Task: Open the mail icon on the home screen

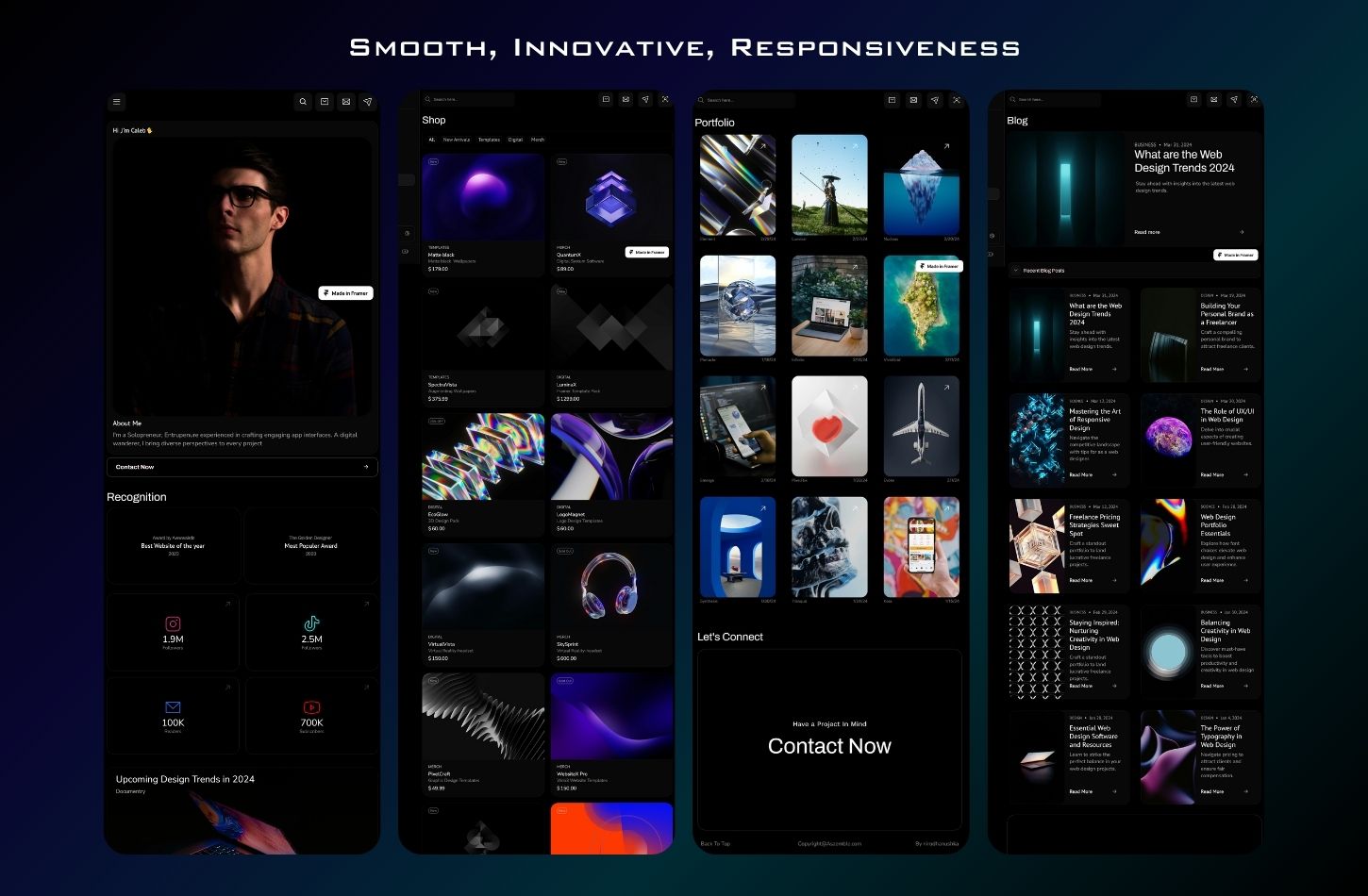Action: tap(346, 101)
